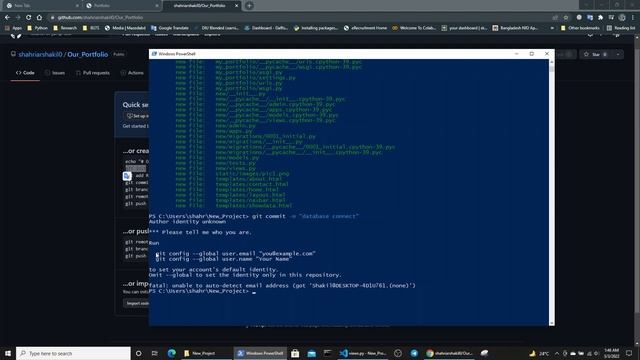
Task: Open the notification center icon
Action: tap(629, 353)
